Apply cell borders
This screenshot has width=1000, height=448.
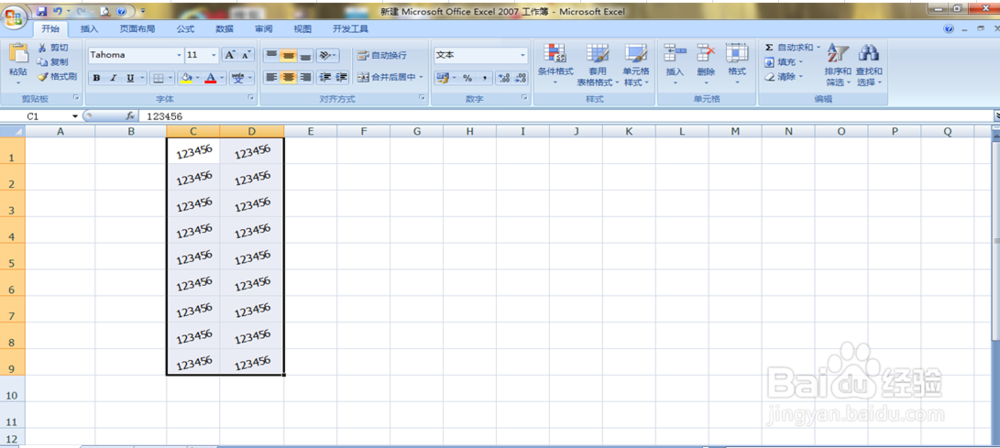click(x=158, y=78)
